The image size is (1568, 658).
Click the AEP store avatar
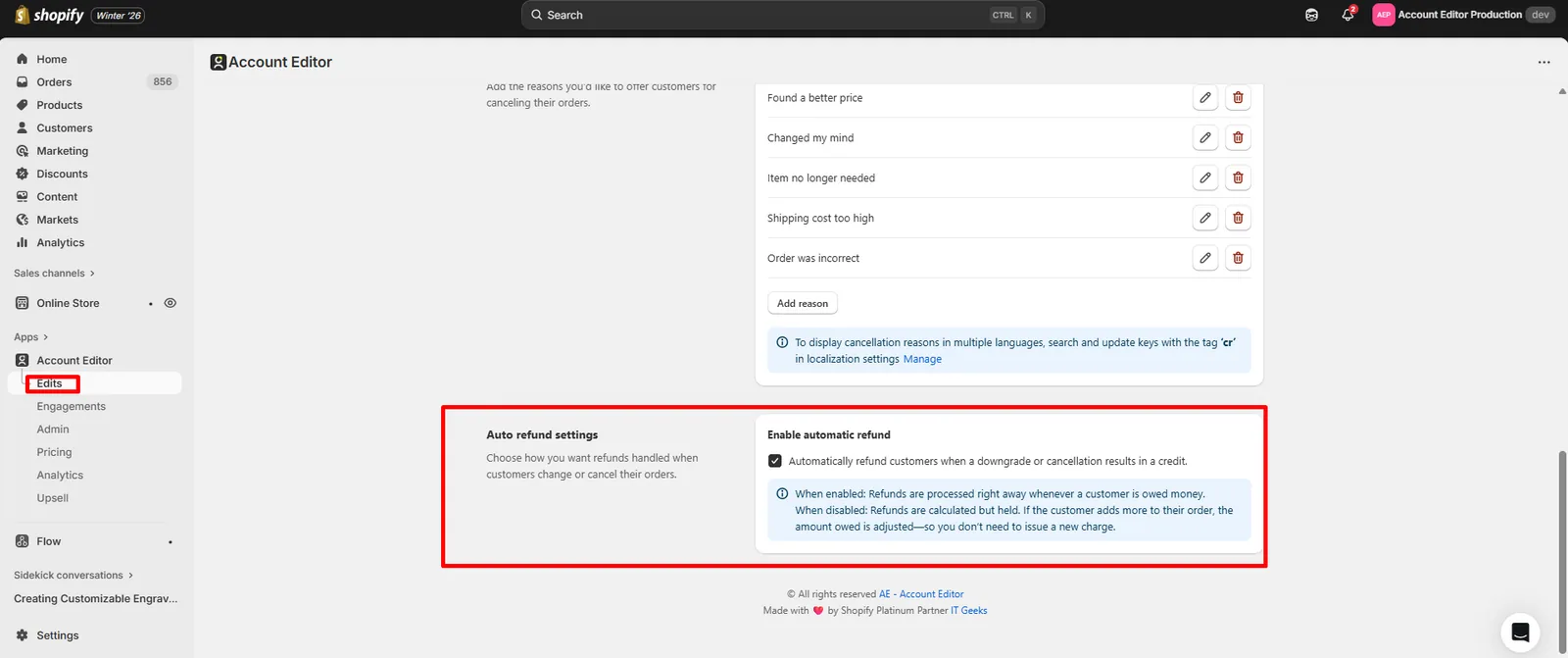pyautogui.click(x=1383, y=15)
